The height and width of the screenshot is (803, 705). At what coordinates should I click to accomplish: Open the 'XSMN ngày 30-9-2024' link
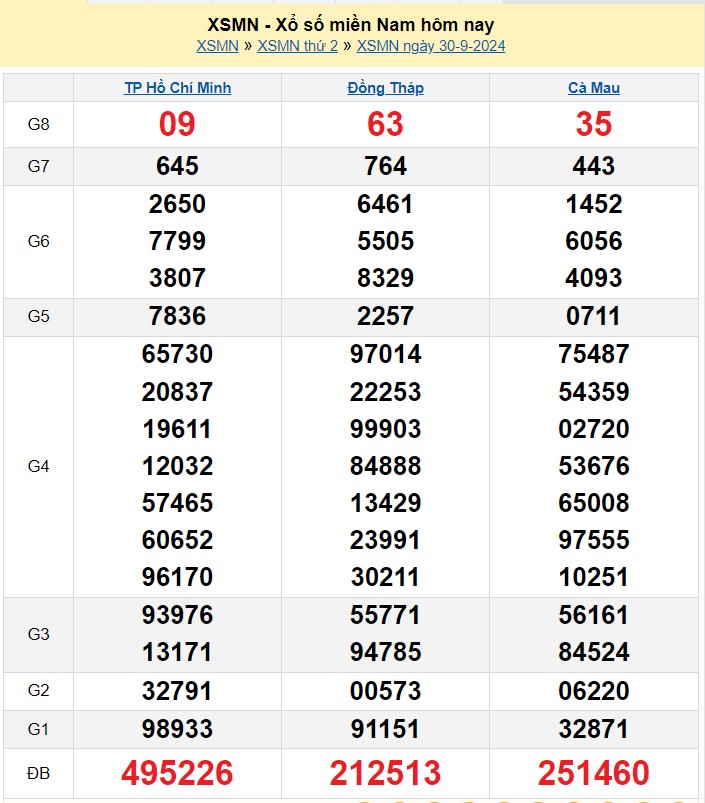point(431,46)
